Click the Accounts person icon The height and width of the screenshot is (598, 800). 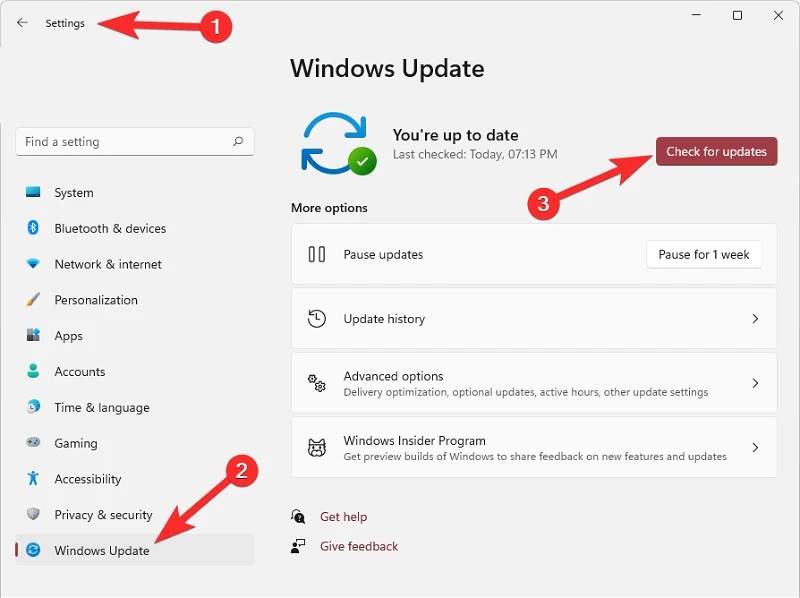point(33,371)
